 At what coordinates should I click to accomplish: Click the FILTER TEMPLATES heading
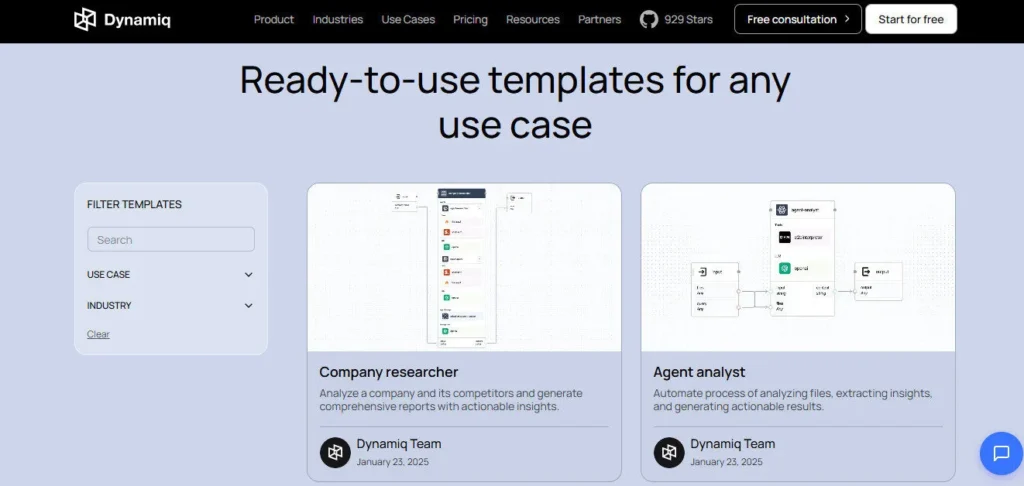tap(135, 204)
